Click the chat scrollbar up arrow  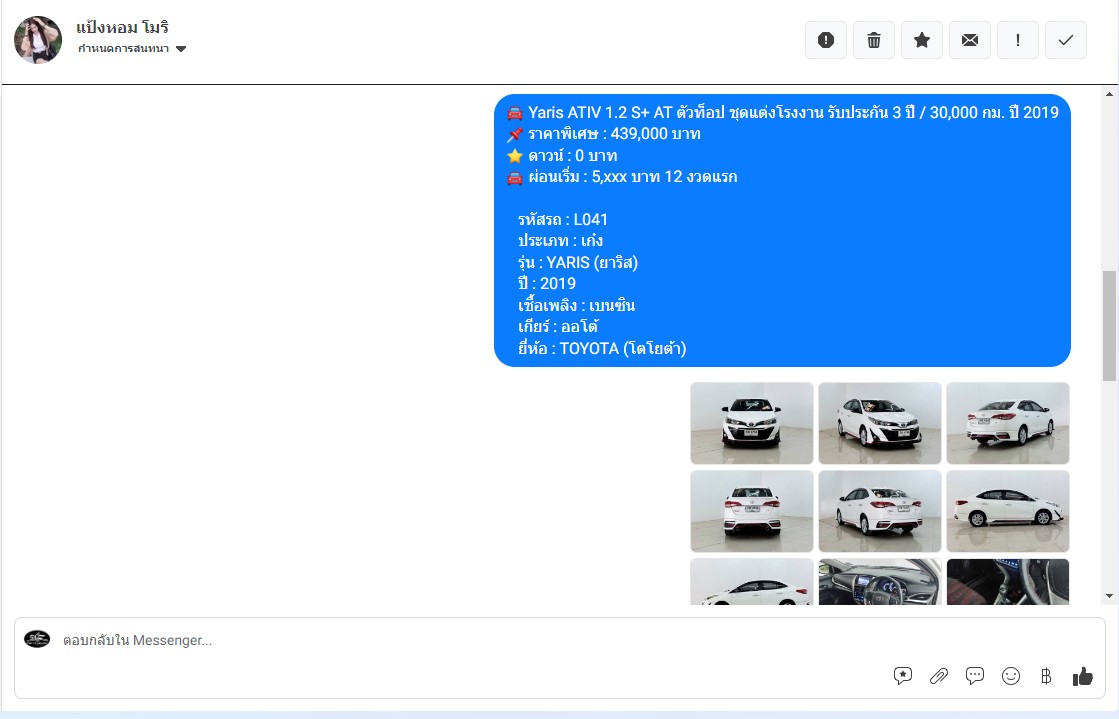coord(1108,94)
